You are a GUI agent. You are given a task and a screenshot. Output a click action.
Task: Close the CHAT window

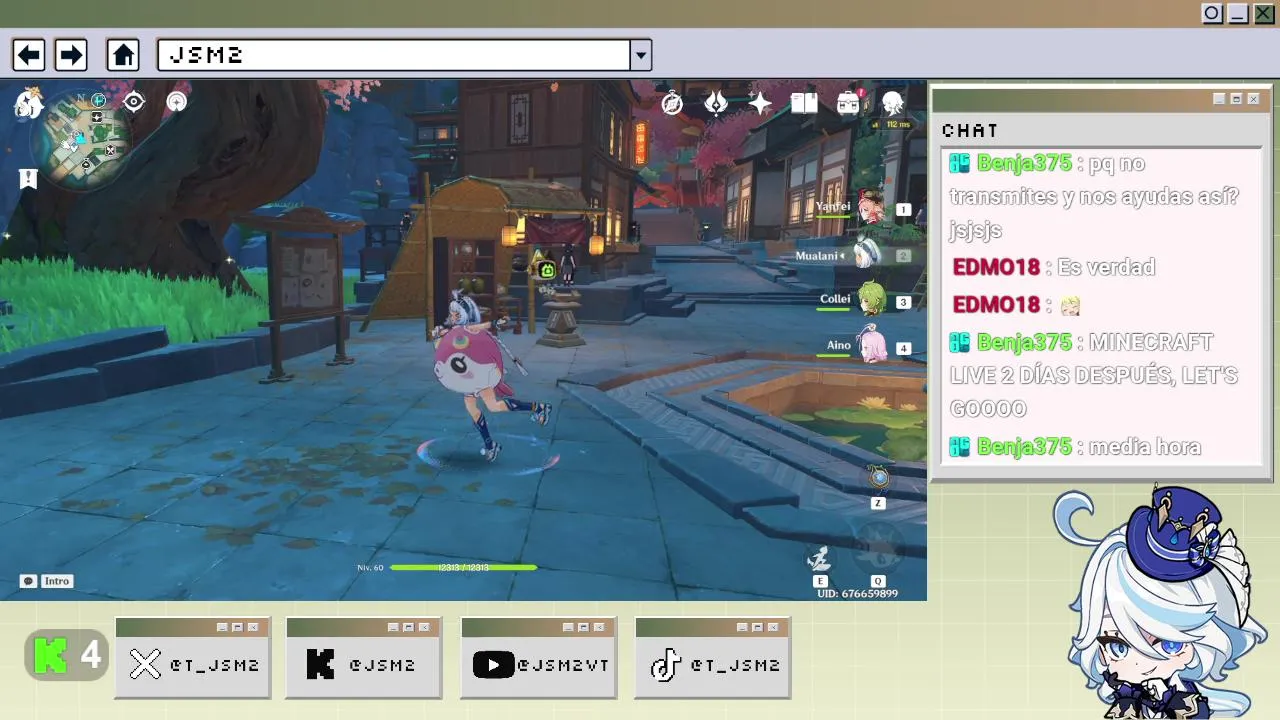pyautogui.click(x=1253, y=99)
